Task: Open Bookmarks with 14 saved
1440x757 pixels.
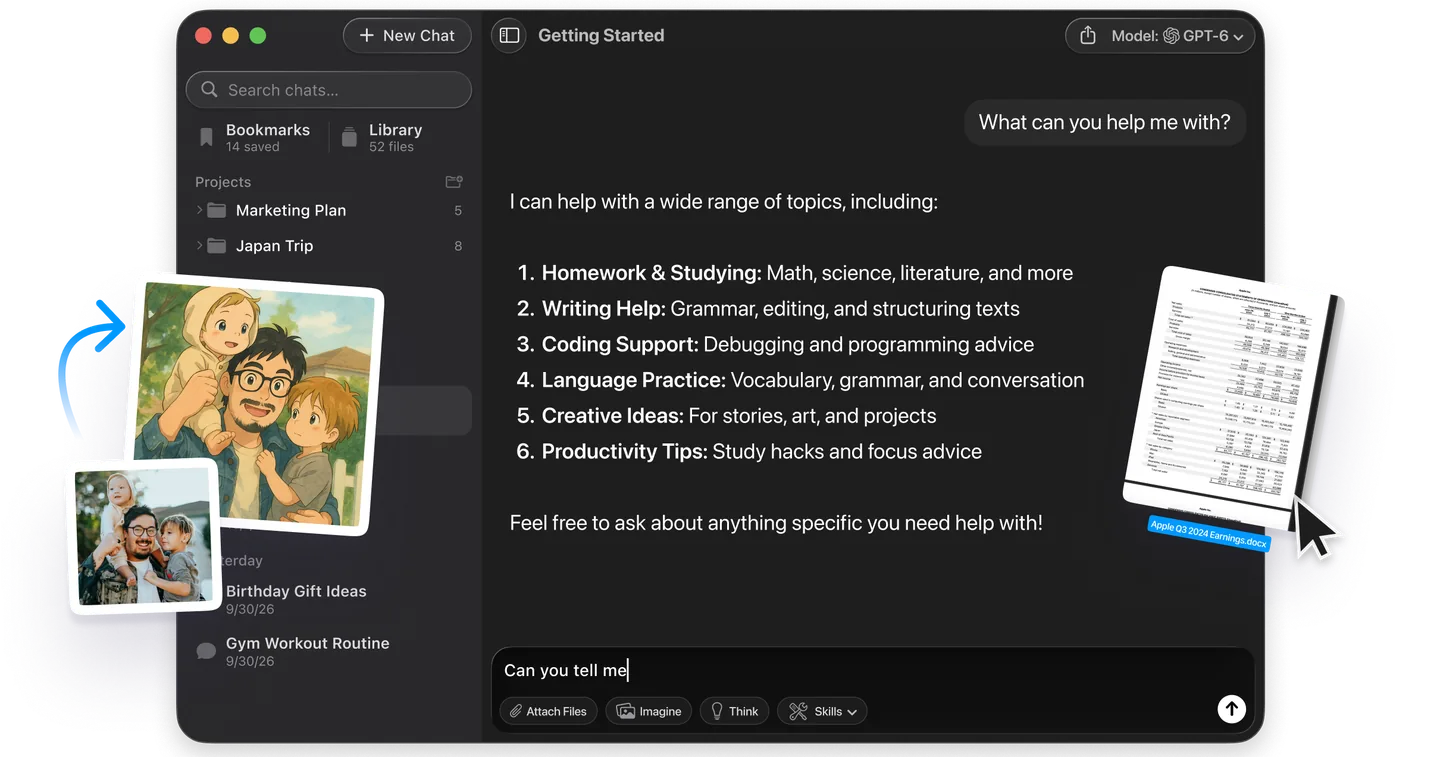Action: [x=255, y=137]
